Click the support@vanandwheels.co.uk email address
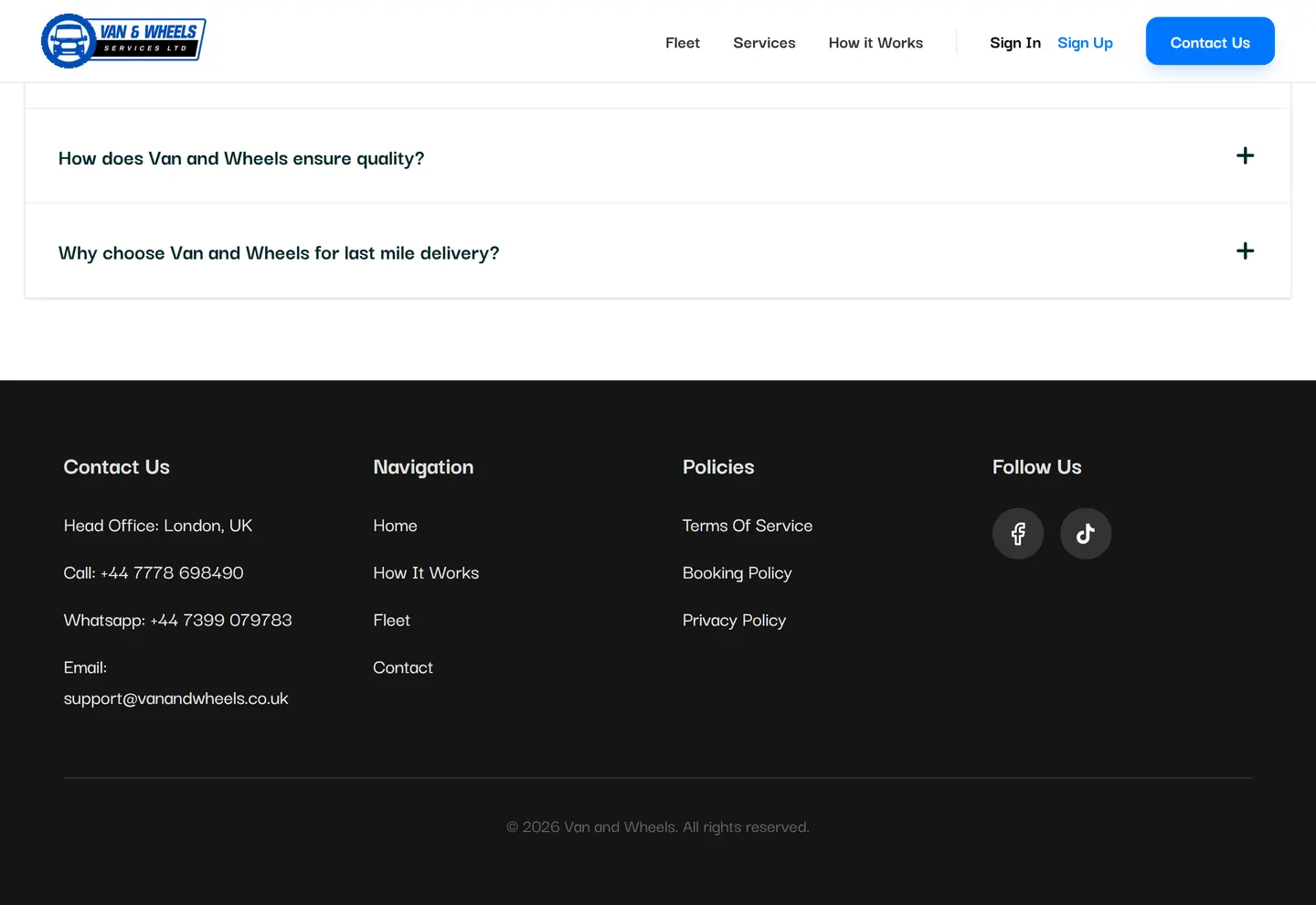1316x905 pixels. click(175, 698)
